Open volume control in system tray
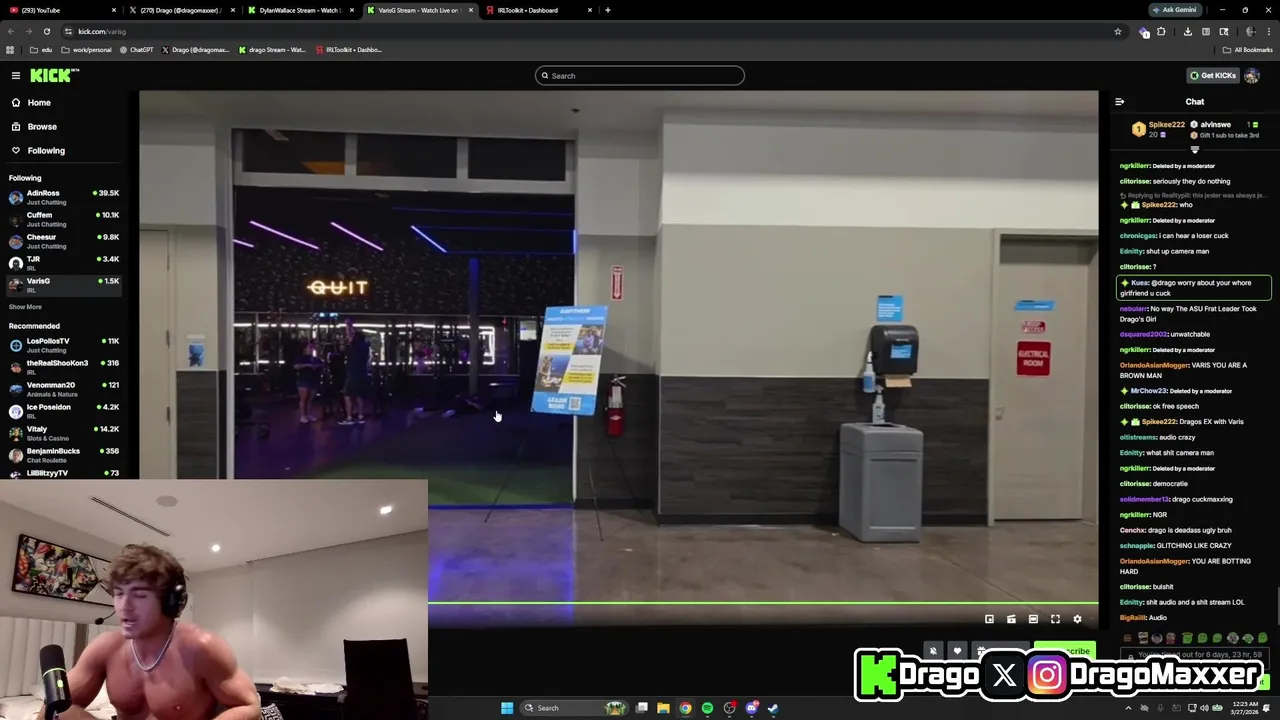The width and height of the screenshot is (1280, 720). [1204, 708]
